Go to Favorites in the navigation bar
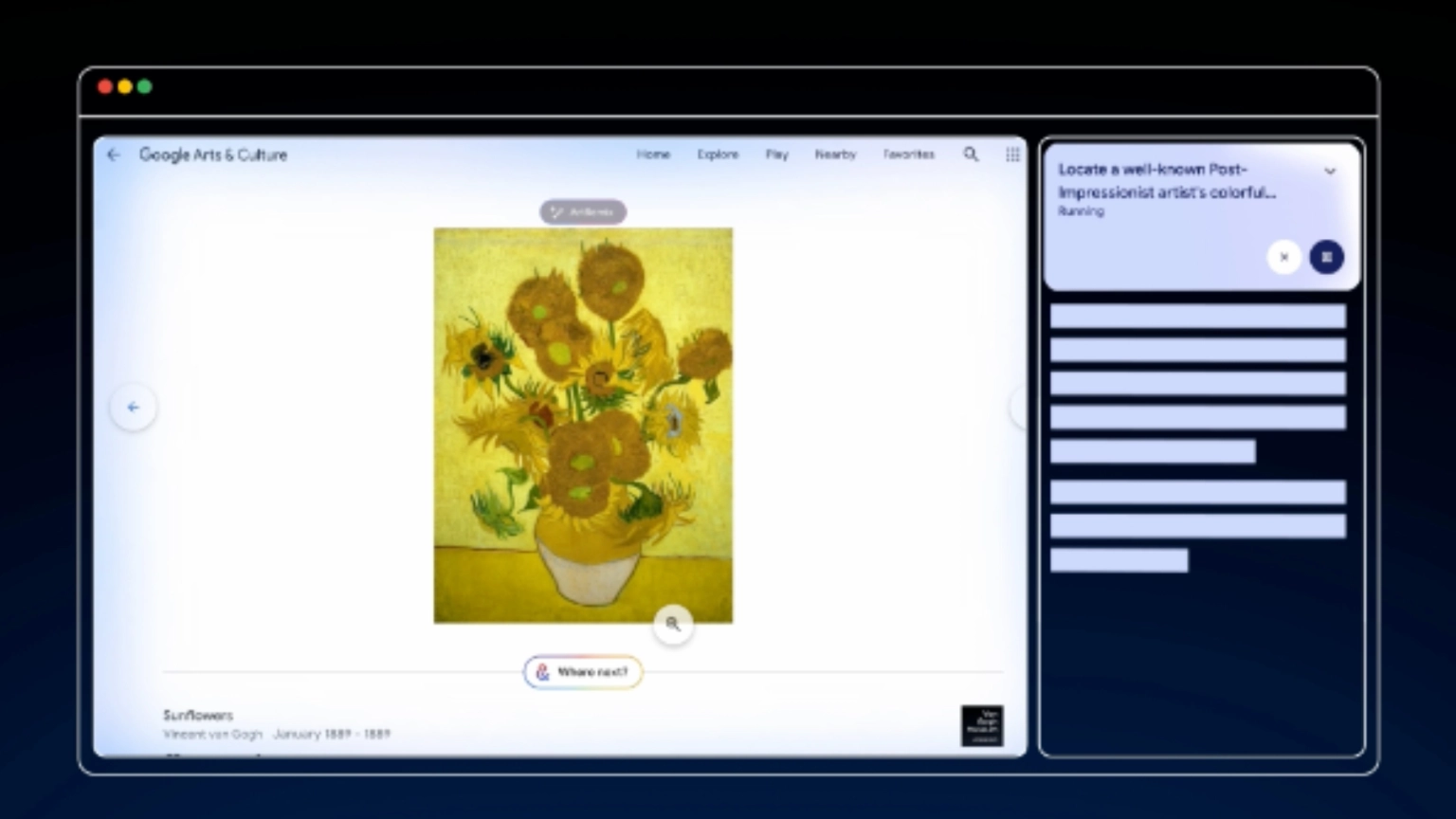 coord(908,155)
